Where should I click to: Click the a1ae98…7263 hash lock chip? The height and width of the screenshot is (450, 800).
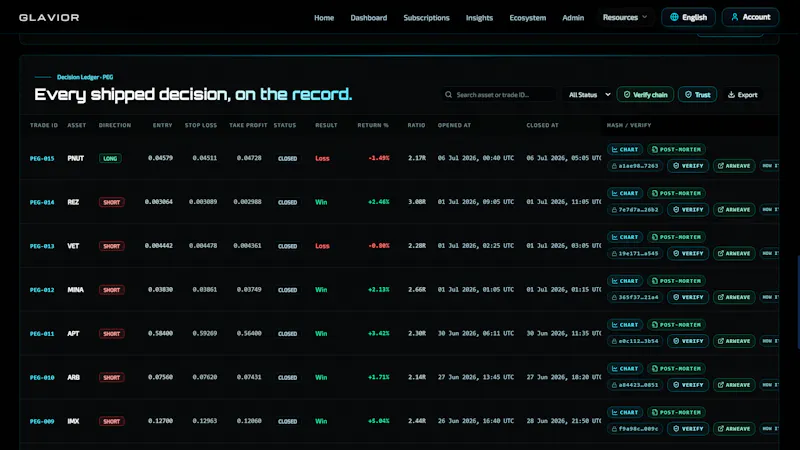click(635, 166)
